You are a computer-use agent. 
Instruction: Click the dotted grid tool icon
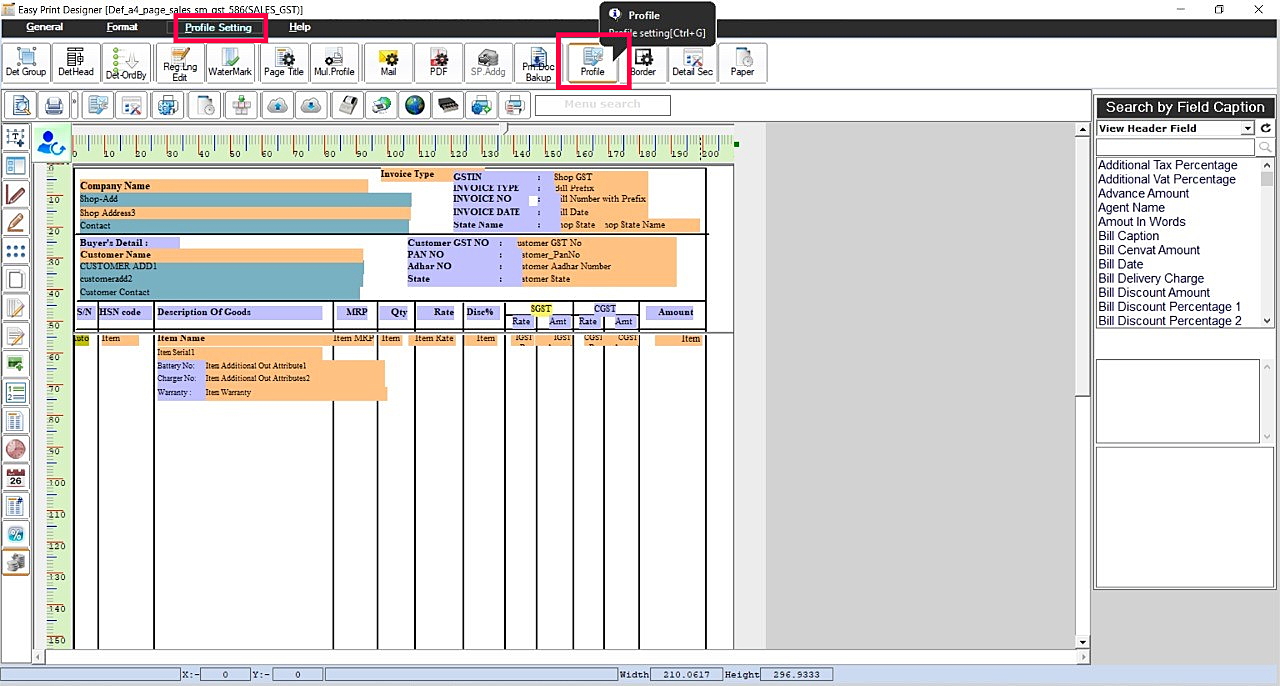16,251
